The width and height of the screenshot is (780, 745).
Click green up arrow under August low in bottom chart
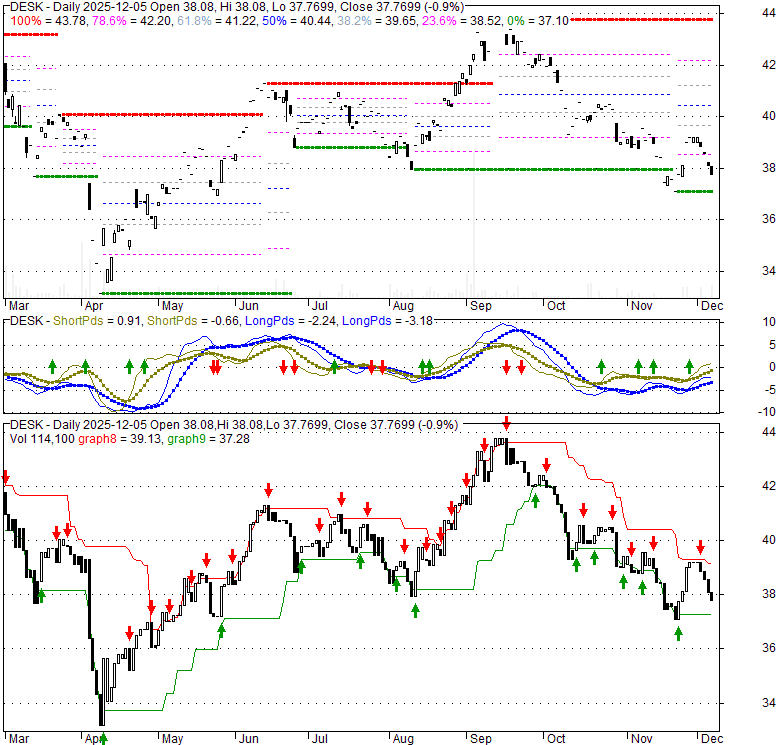(415, 609)
